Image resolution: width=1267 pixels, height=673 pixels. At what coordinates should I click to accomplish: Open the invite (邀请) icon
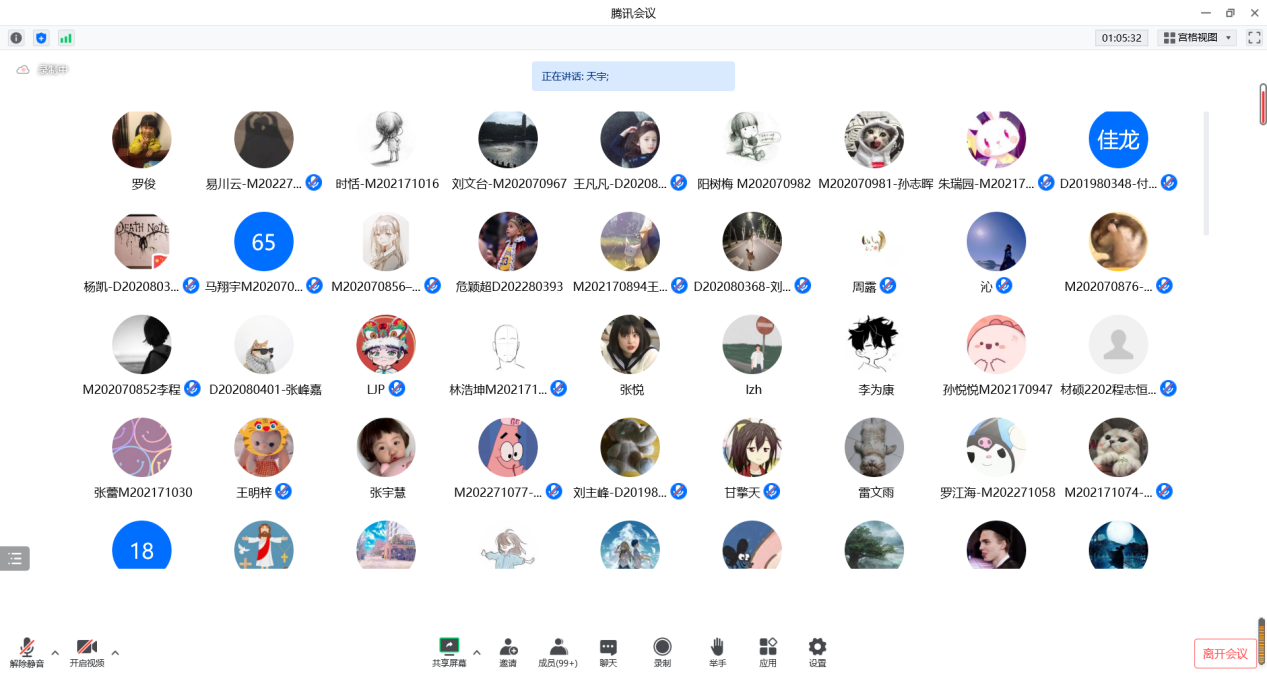508,651
